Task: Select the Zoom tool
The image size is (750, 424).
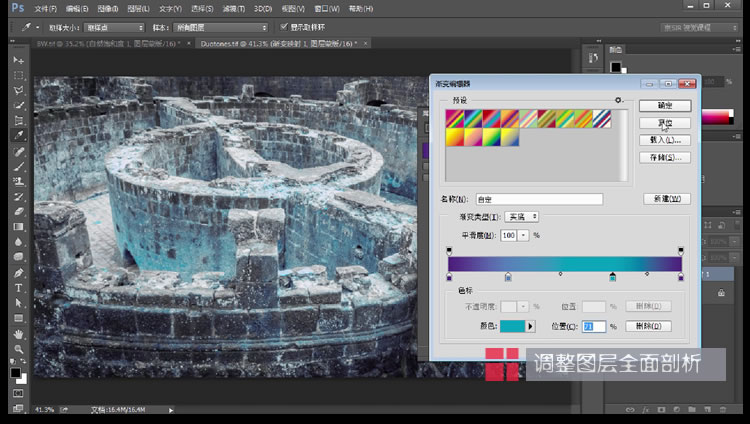Action: 18,349
